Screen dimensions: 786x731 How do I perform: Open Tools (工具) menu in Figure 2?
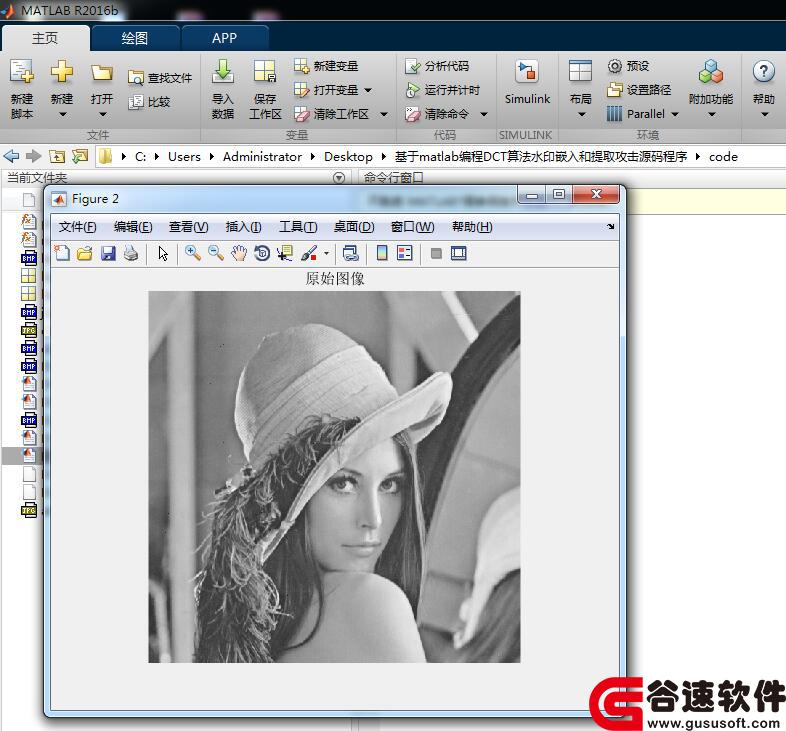[x=298, y=227]
